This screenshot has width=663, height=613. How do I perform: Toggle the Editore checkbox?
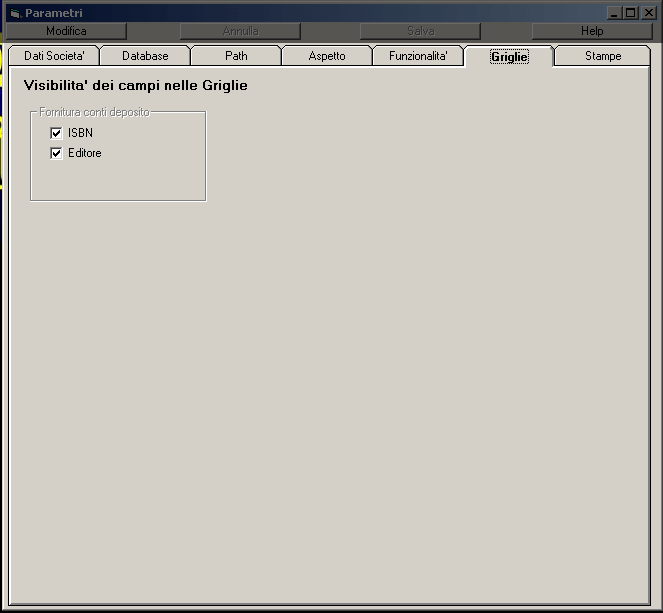[x=56, y=153]
